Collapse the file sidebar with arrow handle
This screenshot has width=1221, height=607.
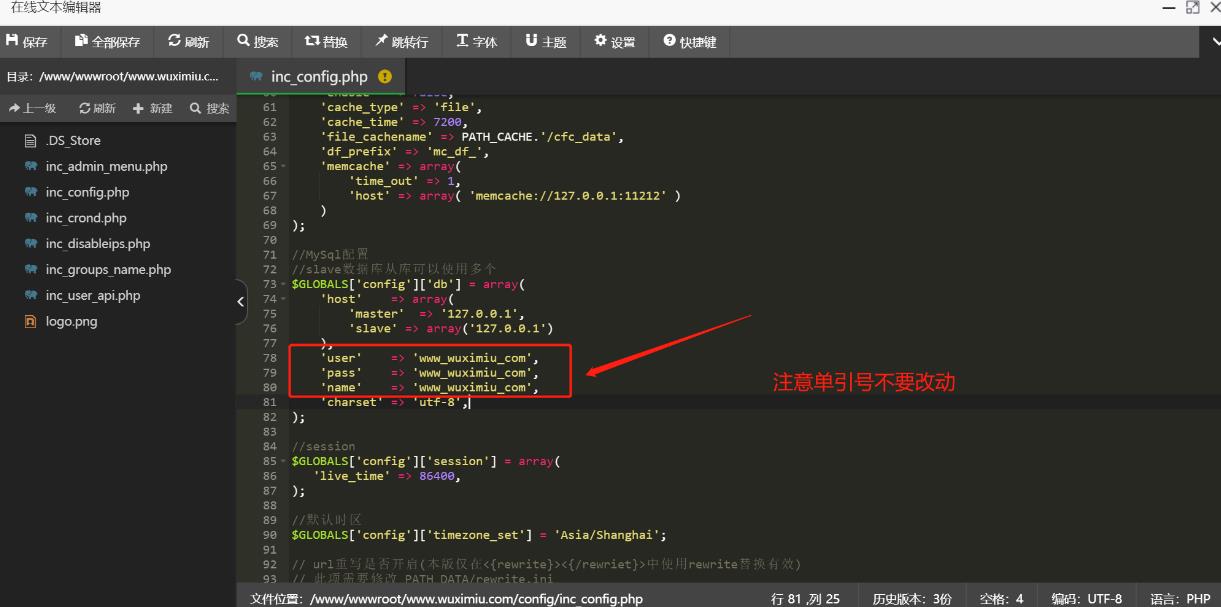pos(241,302)
